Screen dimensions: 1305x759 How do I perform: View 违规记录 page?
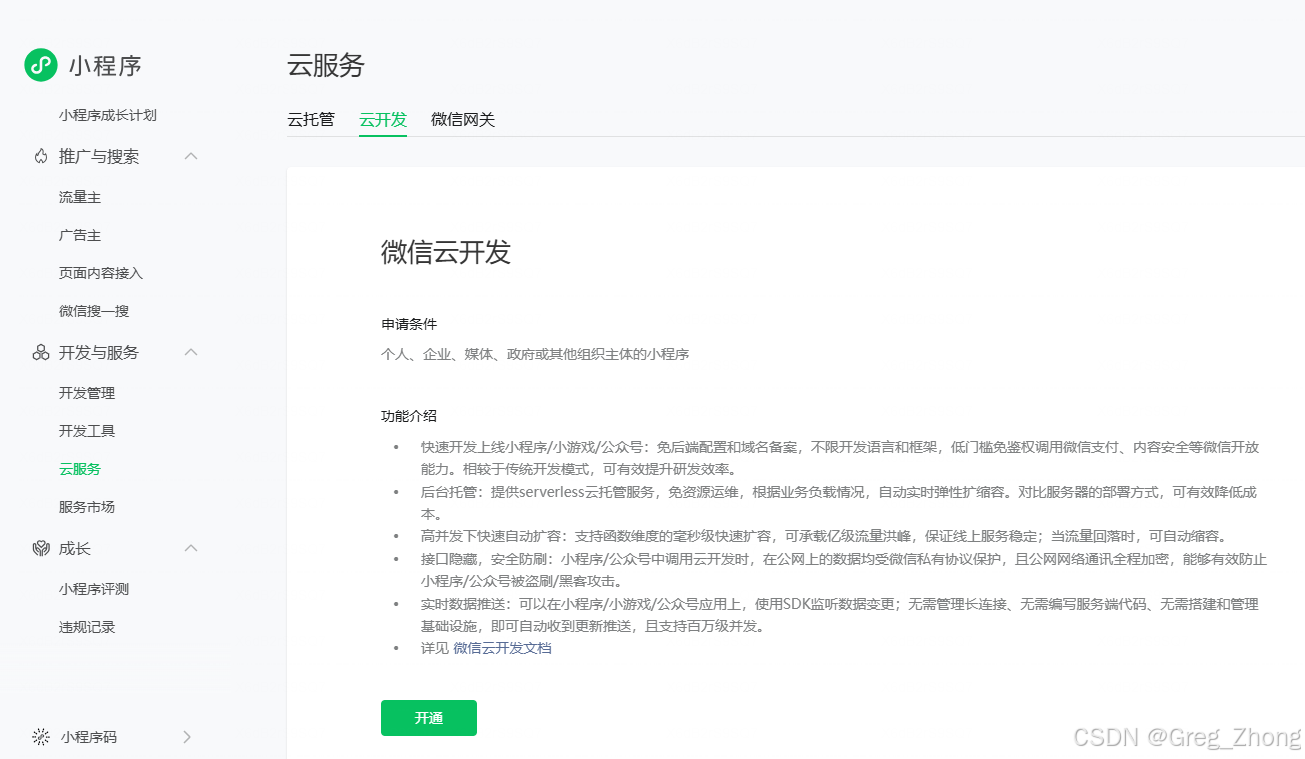click(x=87, y=627)
